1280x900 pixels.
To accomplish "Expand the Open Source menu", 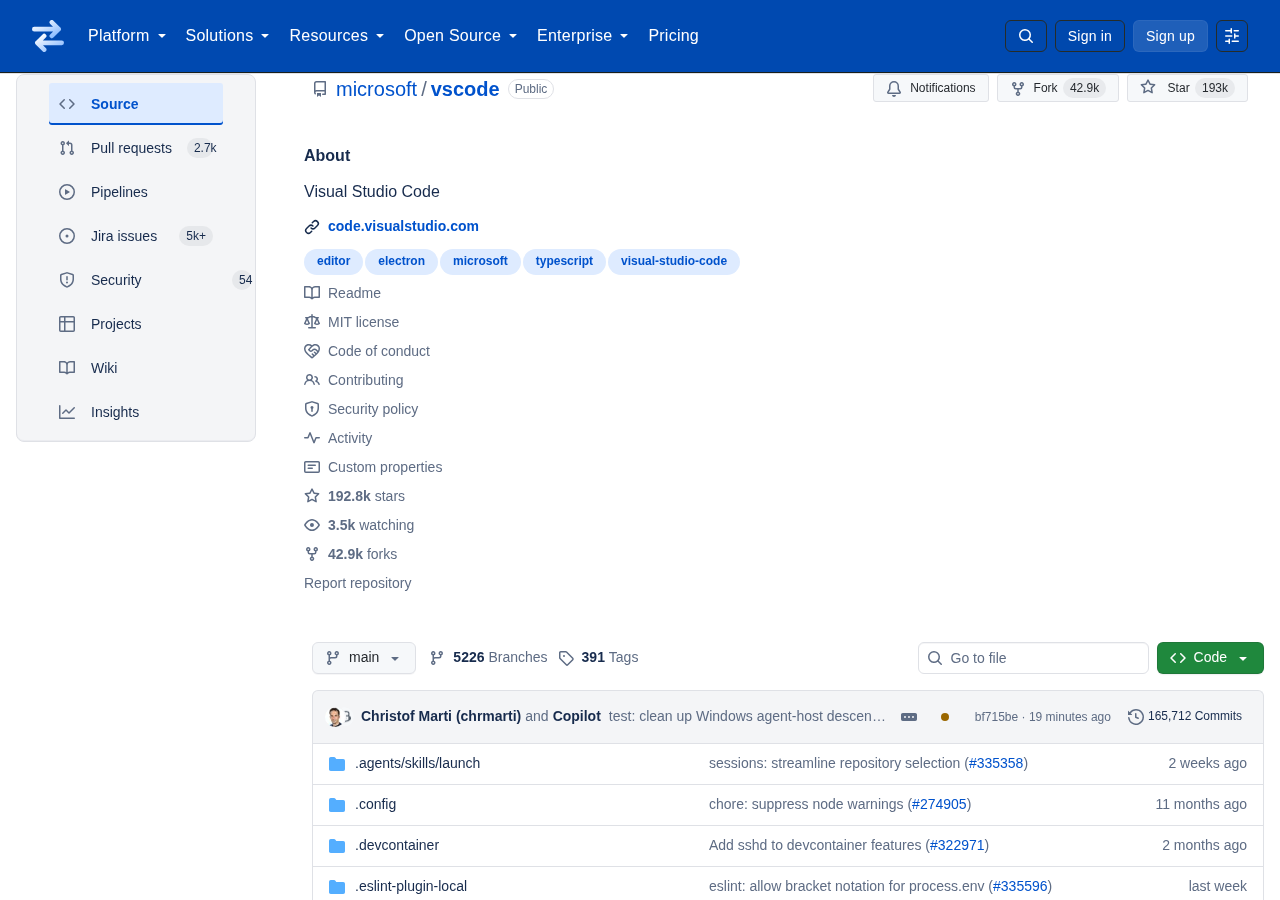I will click(461, 36).
